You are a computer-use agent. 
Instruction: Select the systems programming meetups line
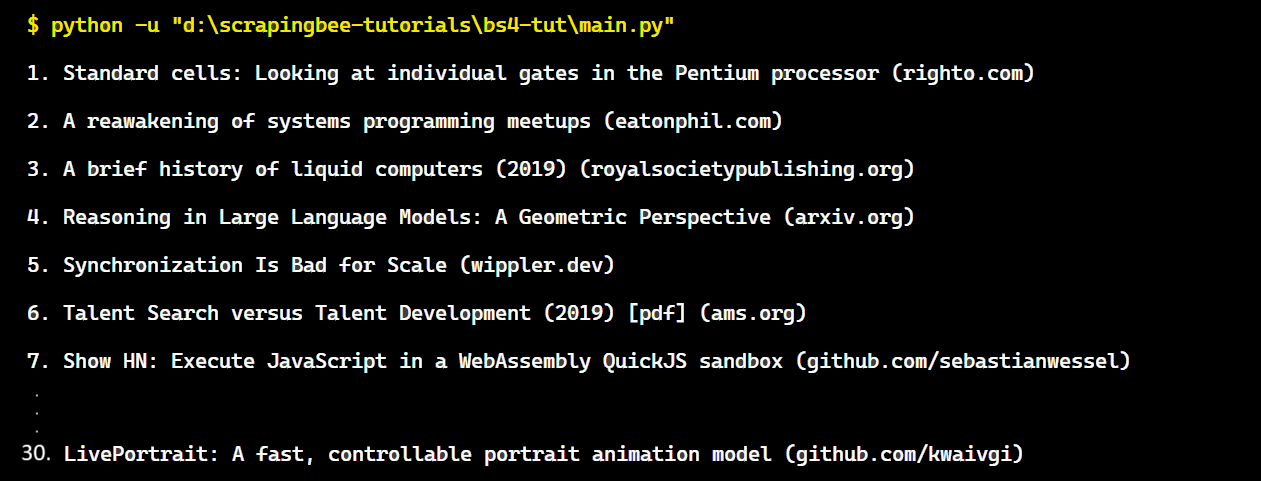(328, 121)
